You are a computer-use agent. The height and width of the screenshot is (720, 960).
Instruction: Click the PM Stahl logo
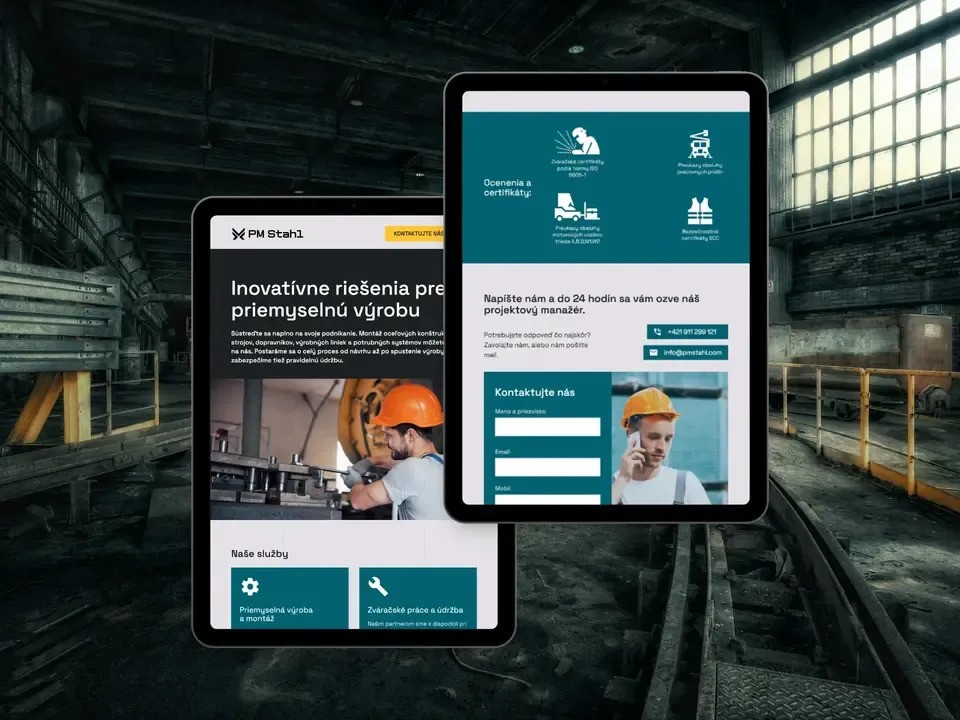[x=267, y=233]
